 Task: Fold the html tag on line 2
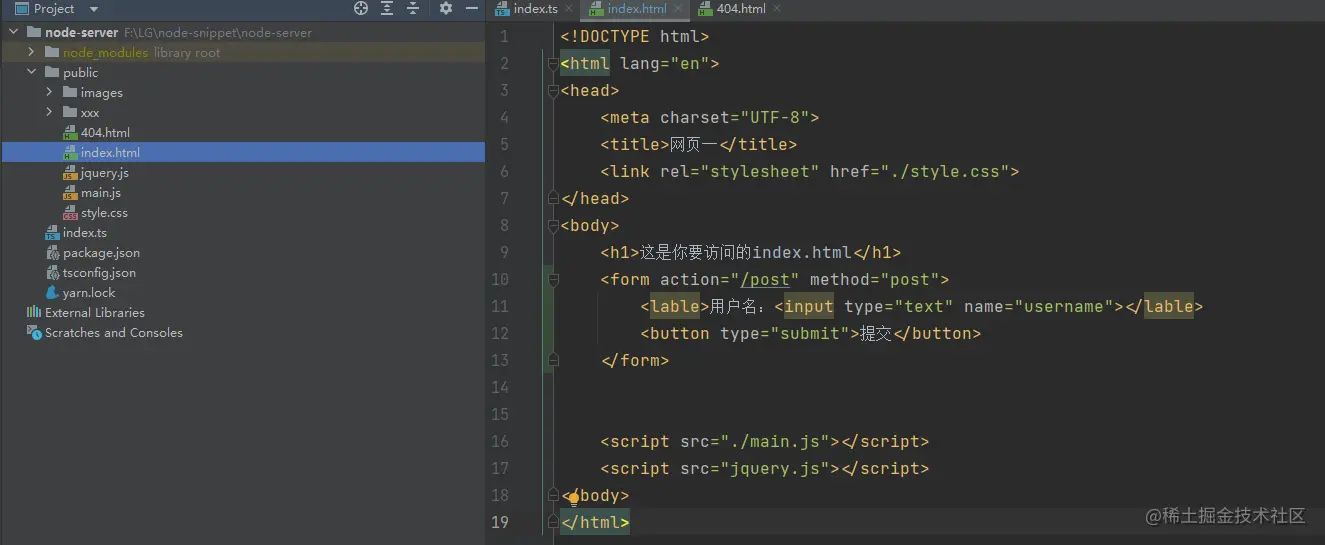click(x=552, y=64)
